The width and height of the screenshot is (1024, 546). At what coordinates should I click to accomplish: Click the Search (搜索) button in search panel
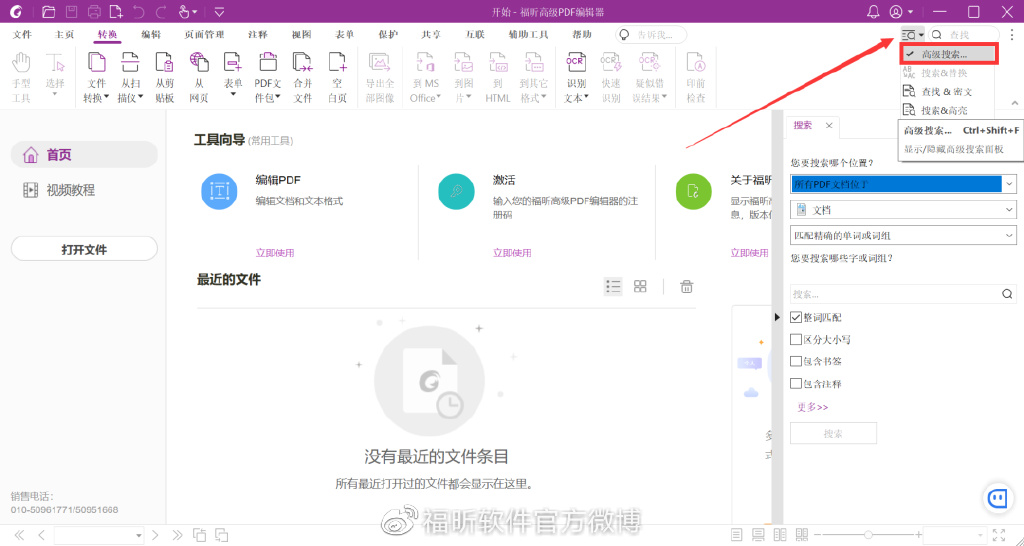pyautogui.click(x=833, y=434)
